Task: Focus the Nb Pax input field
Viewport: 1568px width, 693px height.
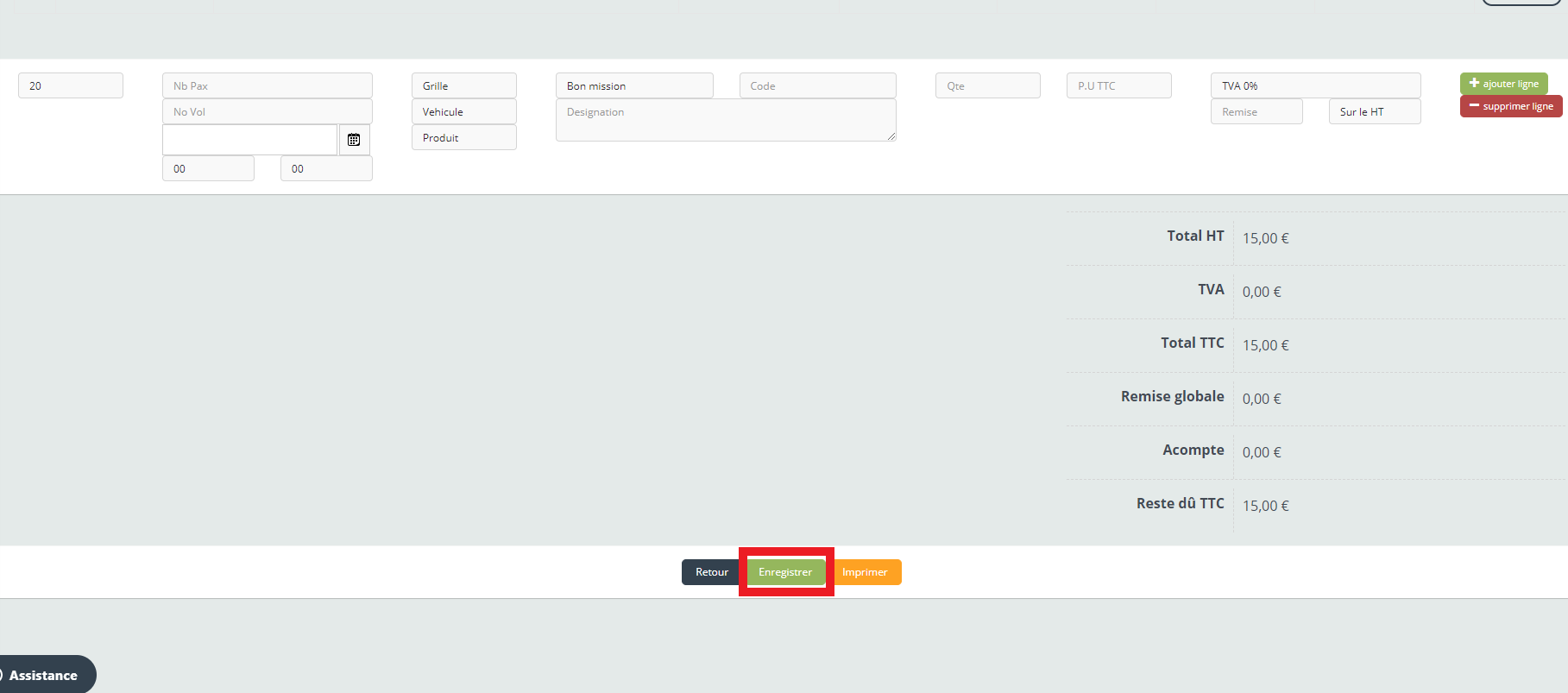Action: pyautogui.click(x=267, y=86)
